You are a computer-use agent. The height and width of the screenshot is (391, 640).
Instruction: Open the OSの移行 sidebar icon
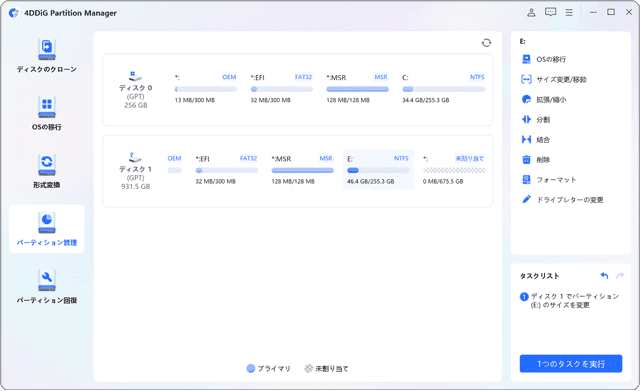click(47, 107)
